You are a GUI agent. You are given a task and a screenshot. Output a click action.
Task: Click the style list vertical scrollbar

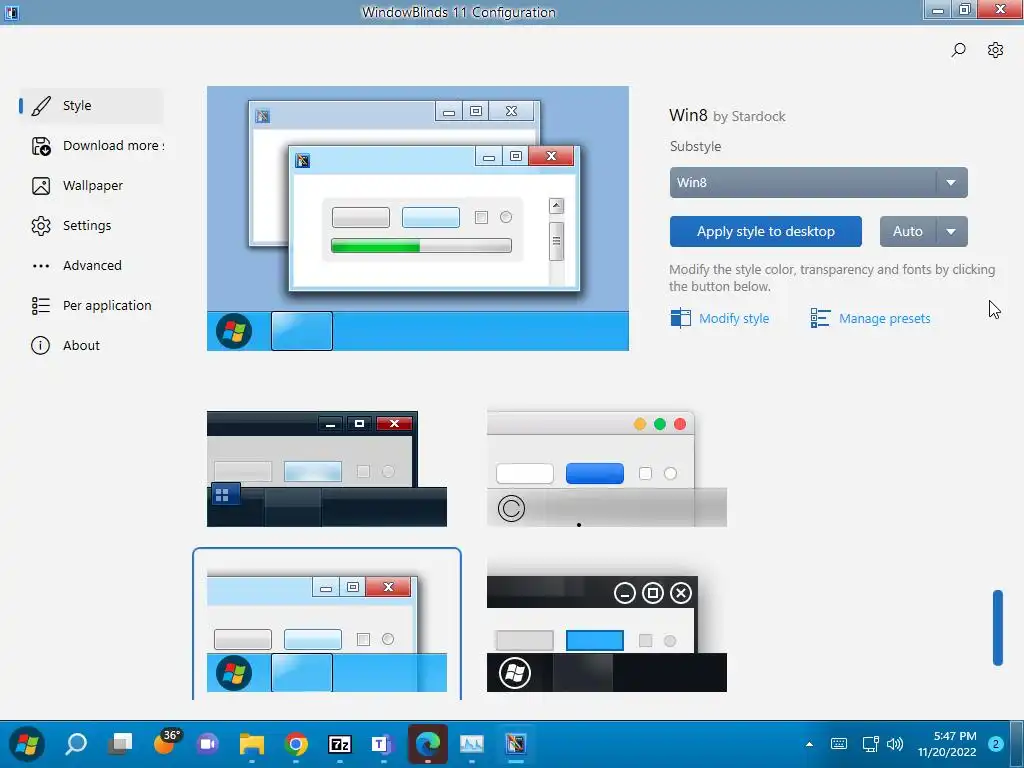click(998, 628)
